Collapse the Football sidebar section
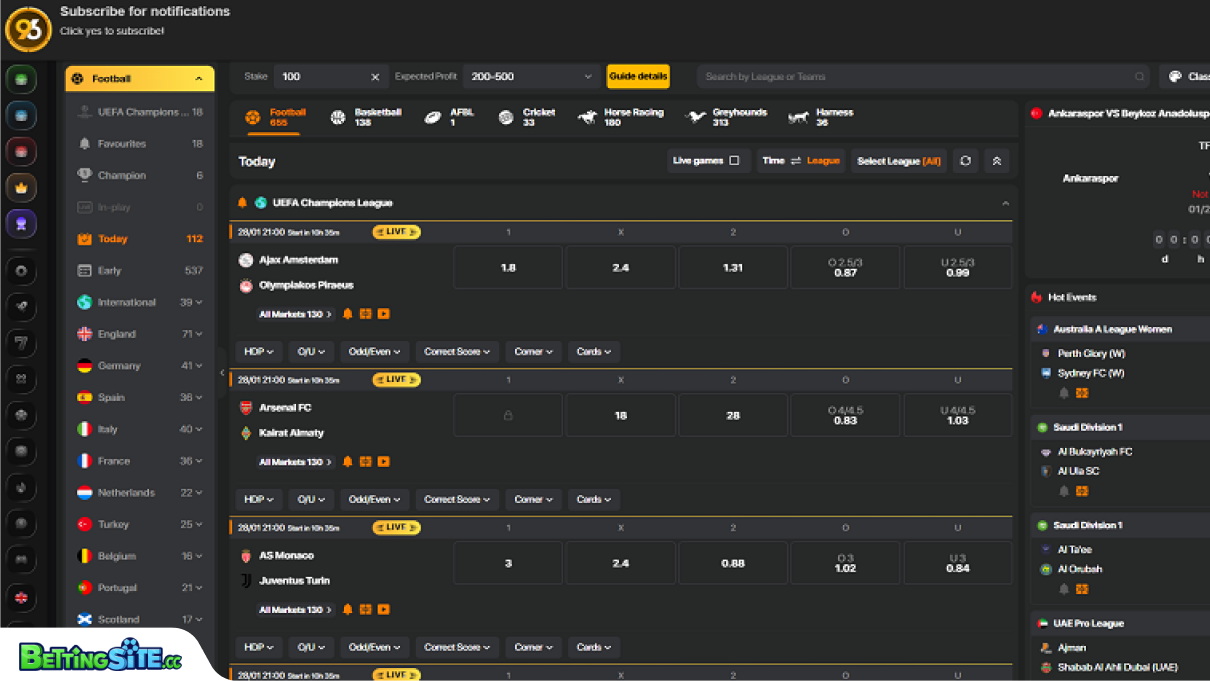This screenshot has width=1210, height=681. point(140,79)
